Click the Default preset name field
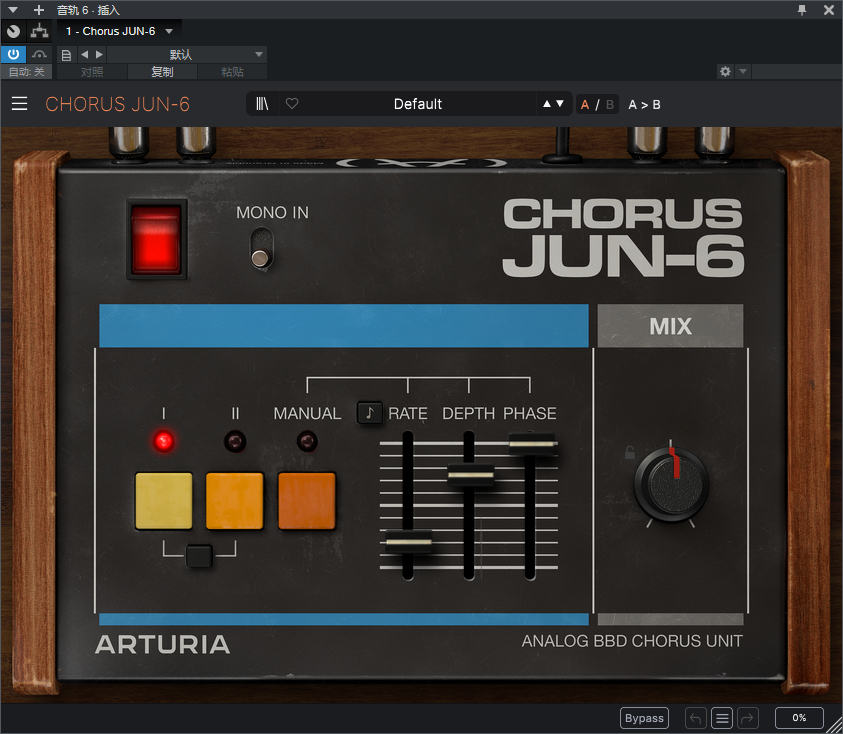The width and height of the screenshot is (843, 734). [418, 104]
